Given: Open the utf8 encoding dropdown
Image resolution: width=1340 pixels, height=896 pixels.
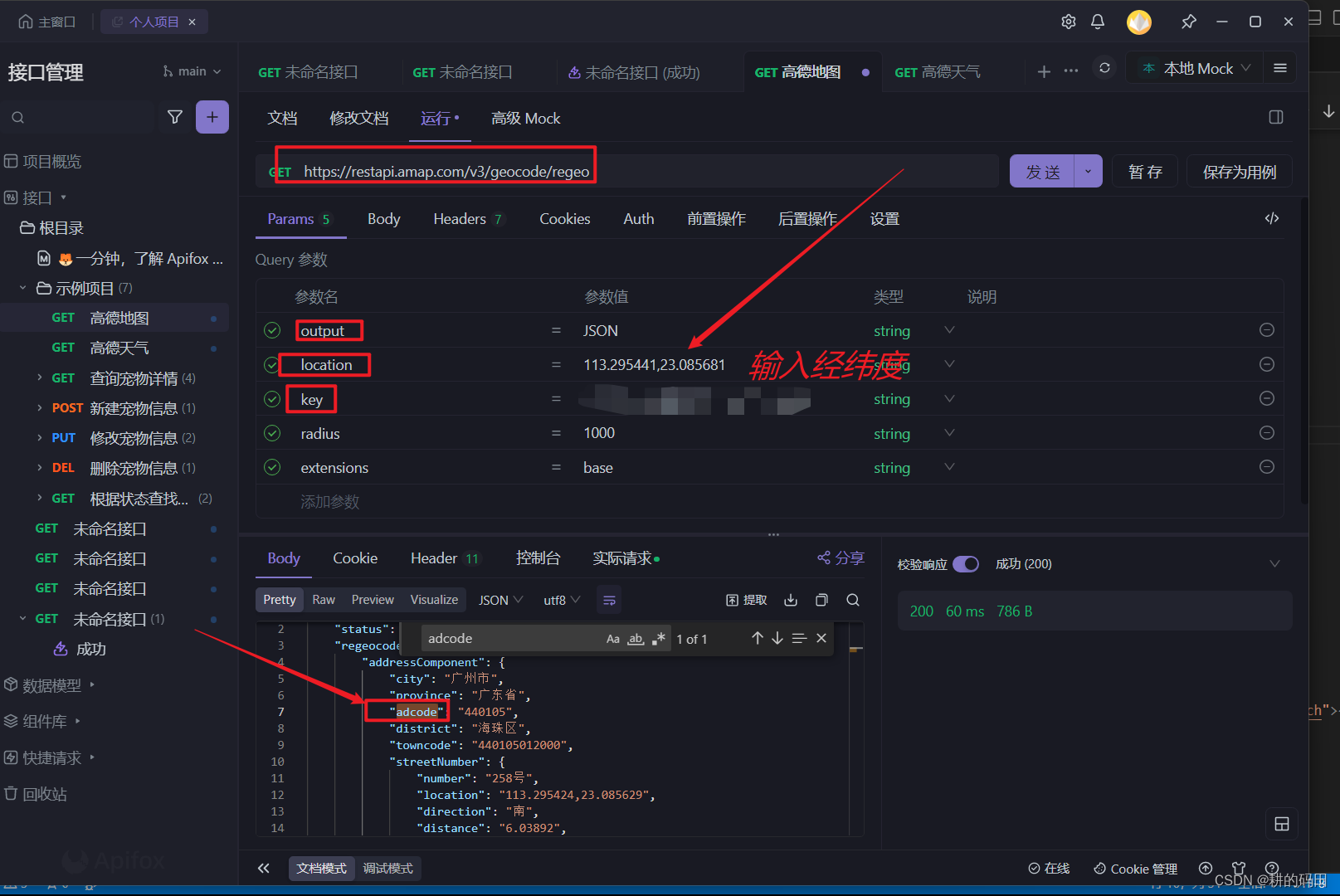Looking at the screenshot, I should [562, 600].
